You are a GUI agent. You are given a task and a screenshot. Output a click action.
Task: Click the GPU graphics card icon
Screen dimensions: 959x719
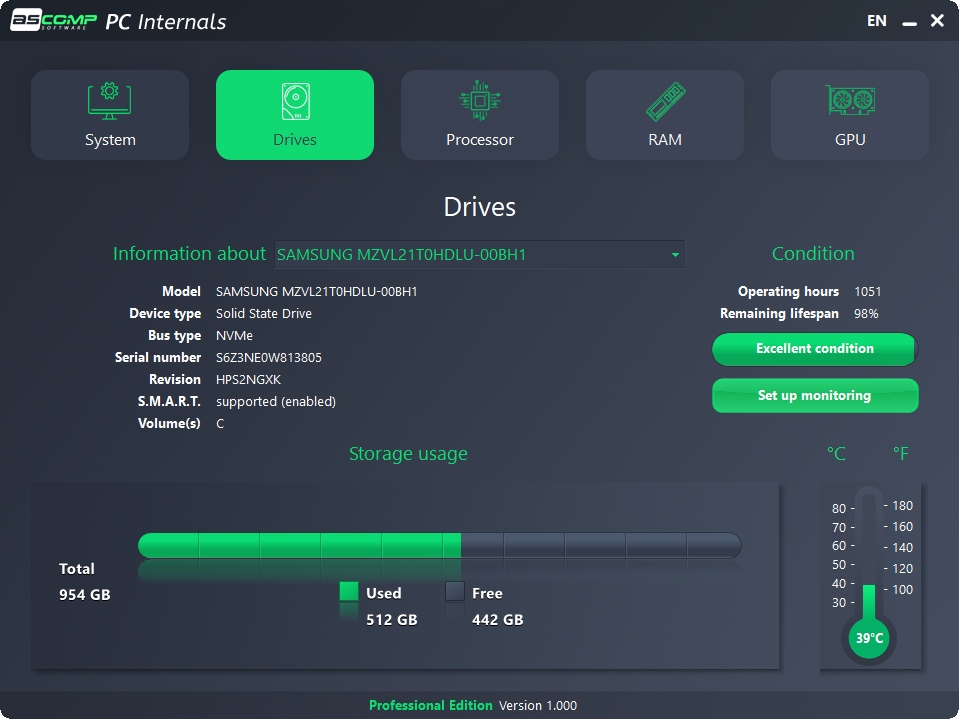[850, 102]
